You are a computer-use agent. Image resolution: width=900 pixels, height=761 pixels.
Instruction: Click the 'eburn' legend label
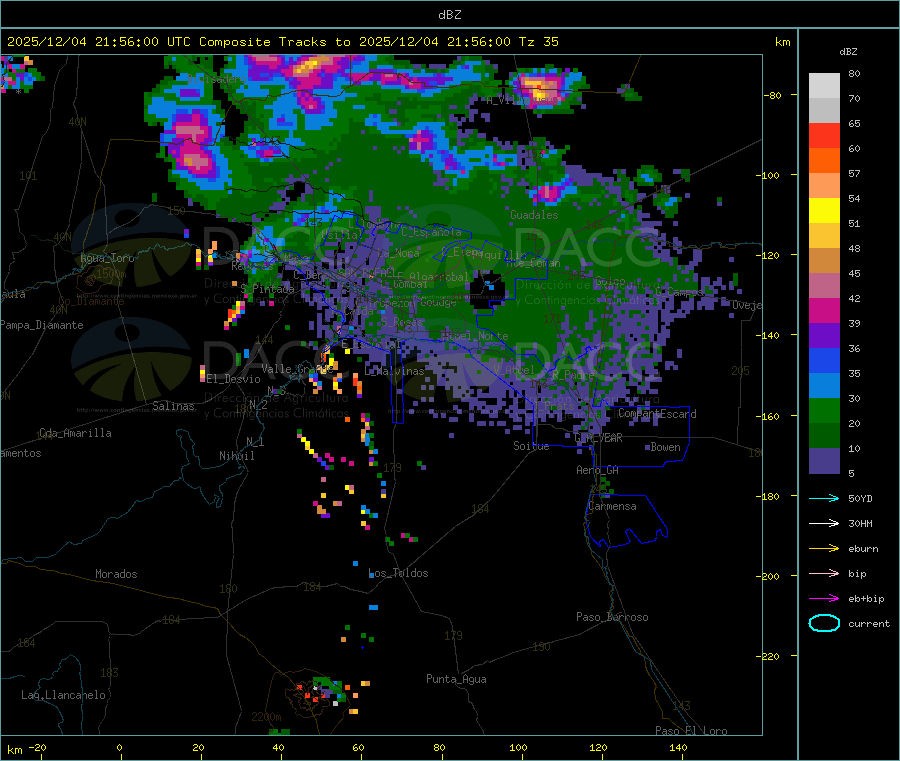click(x=863, y=549)
